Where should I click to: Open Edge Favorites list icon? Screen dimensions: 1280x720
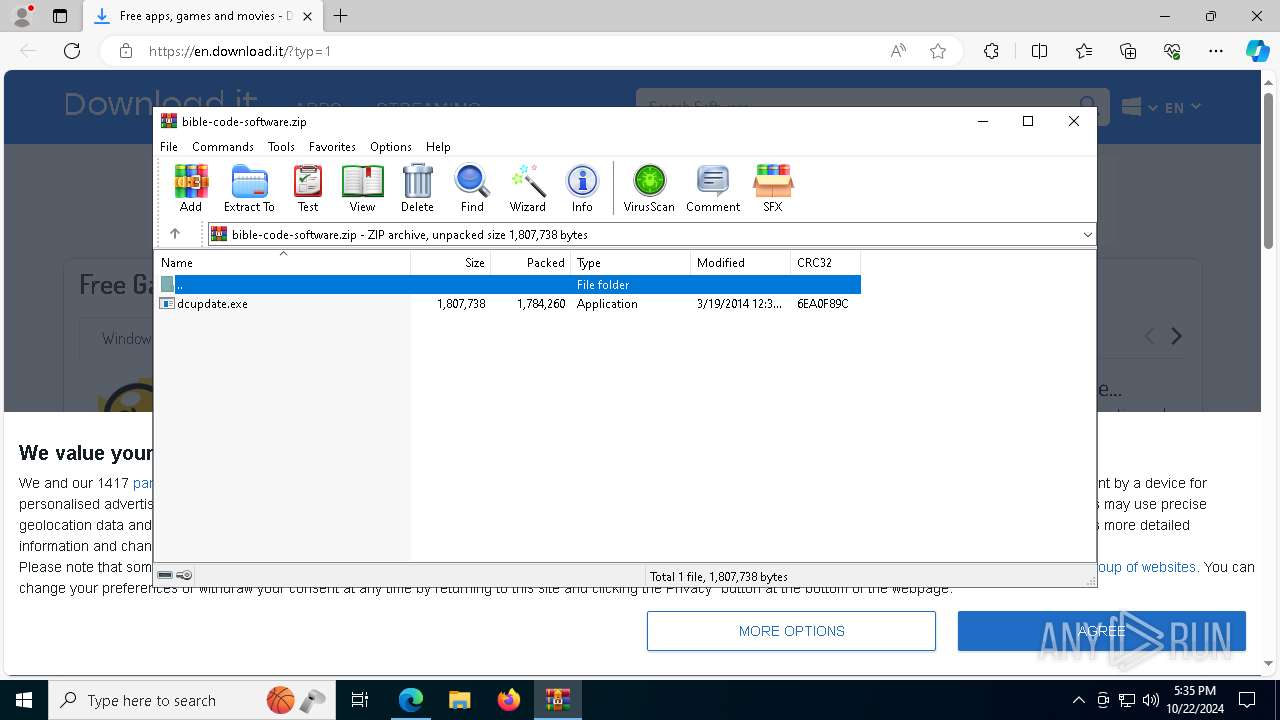pyautogui.click(x=1084, y=51)
